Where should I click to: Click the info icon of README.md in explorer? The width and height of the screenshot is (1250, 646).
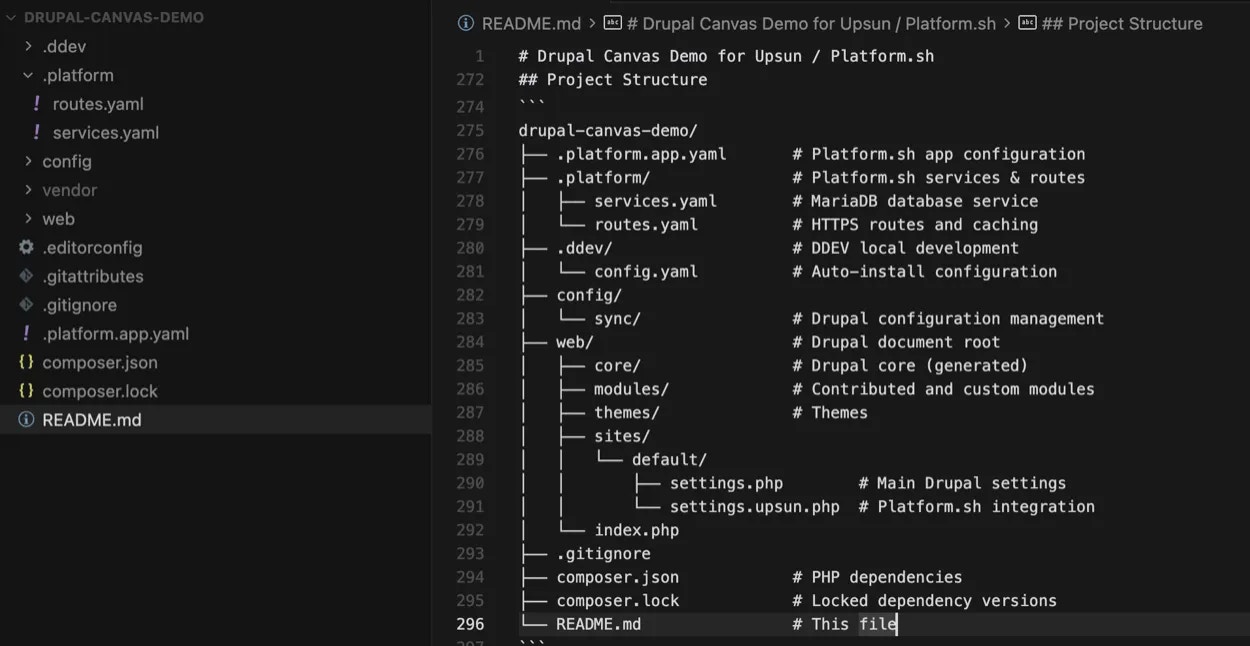26,420
